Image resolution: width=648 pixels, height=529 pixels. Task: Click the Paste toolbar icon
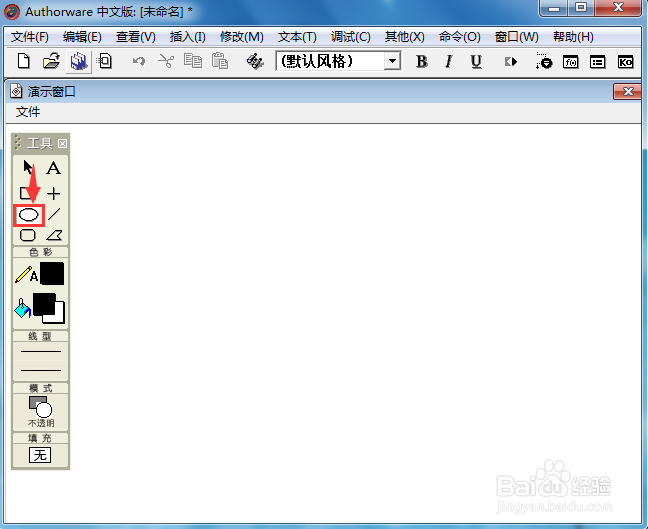pos(219,62)
